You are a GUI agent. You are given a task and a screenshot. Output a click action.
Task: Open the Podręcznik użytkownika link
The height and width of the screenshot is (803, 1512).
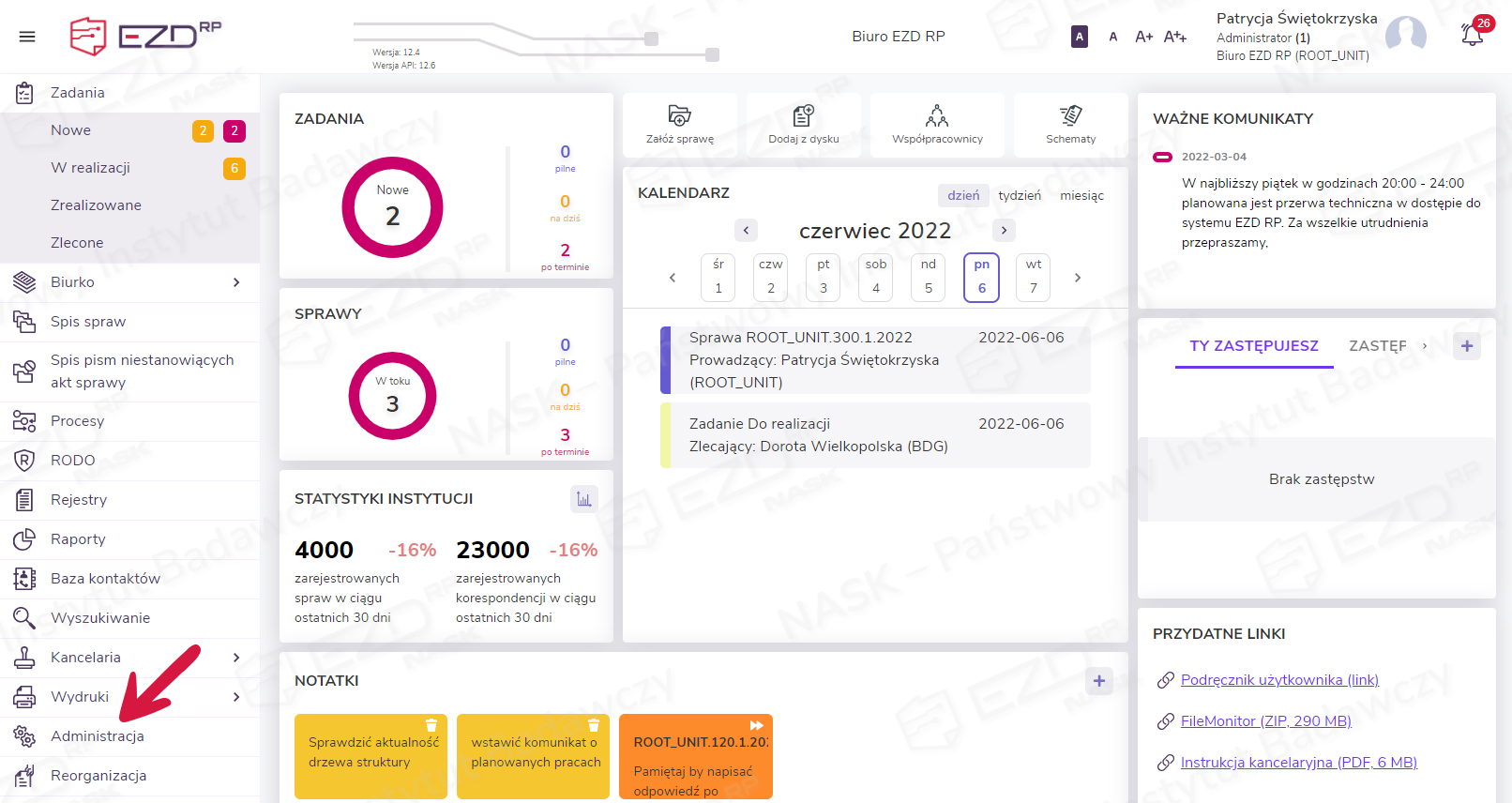(1278, 680)
